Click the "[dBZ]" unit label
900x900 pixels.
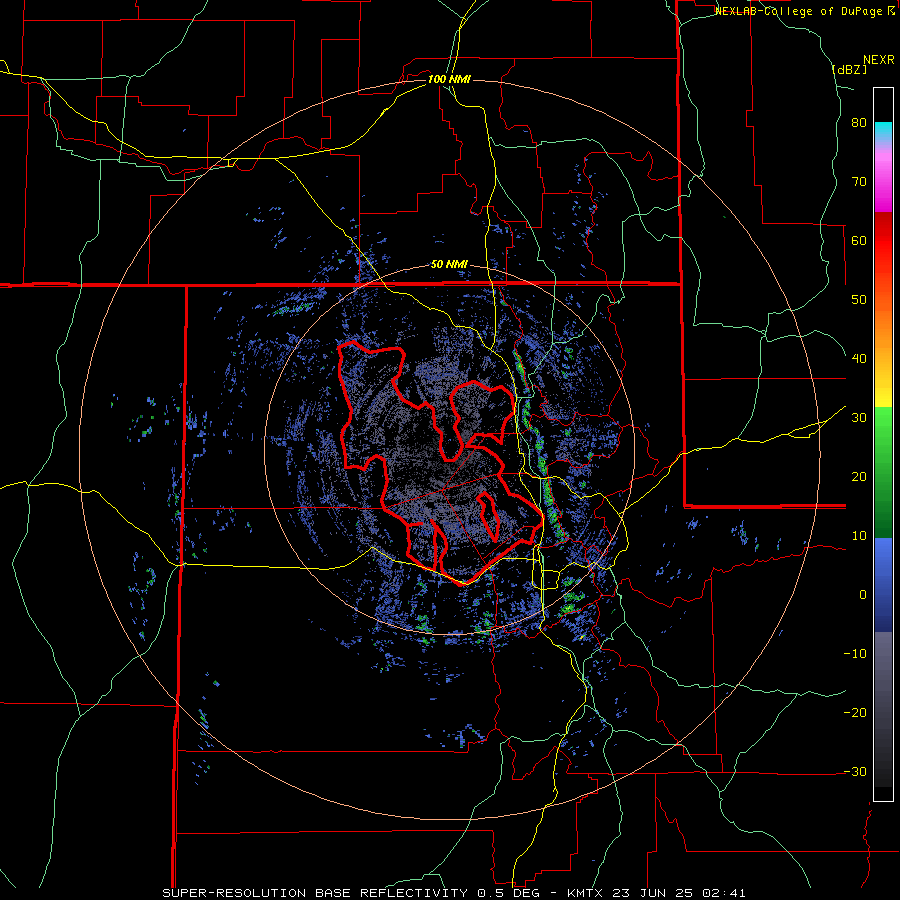849,69
